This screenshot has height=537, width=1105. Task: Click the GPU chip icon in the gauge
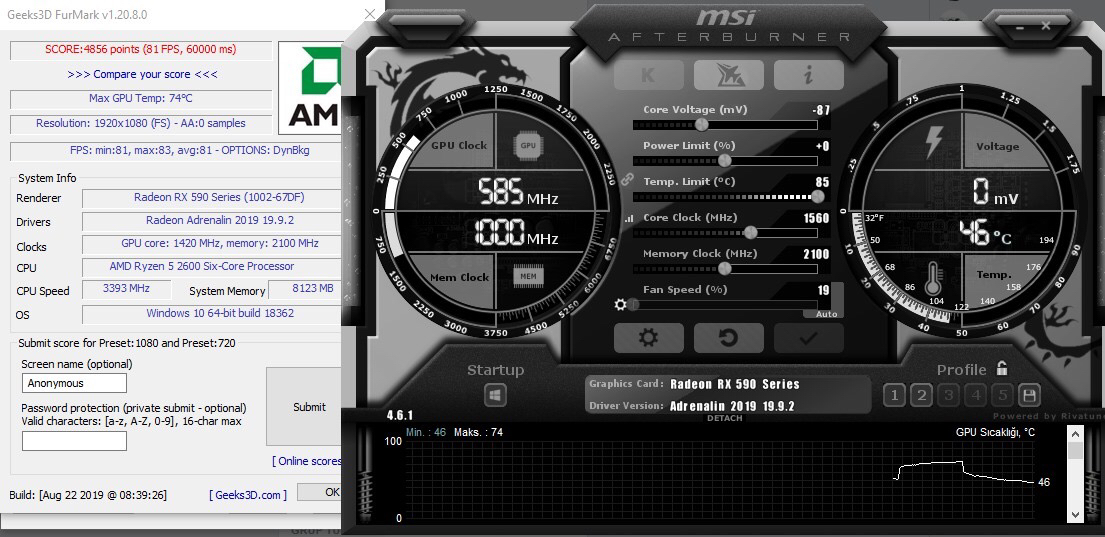[528, 146]
